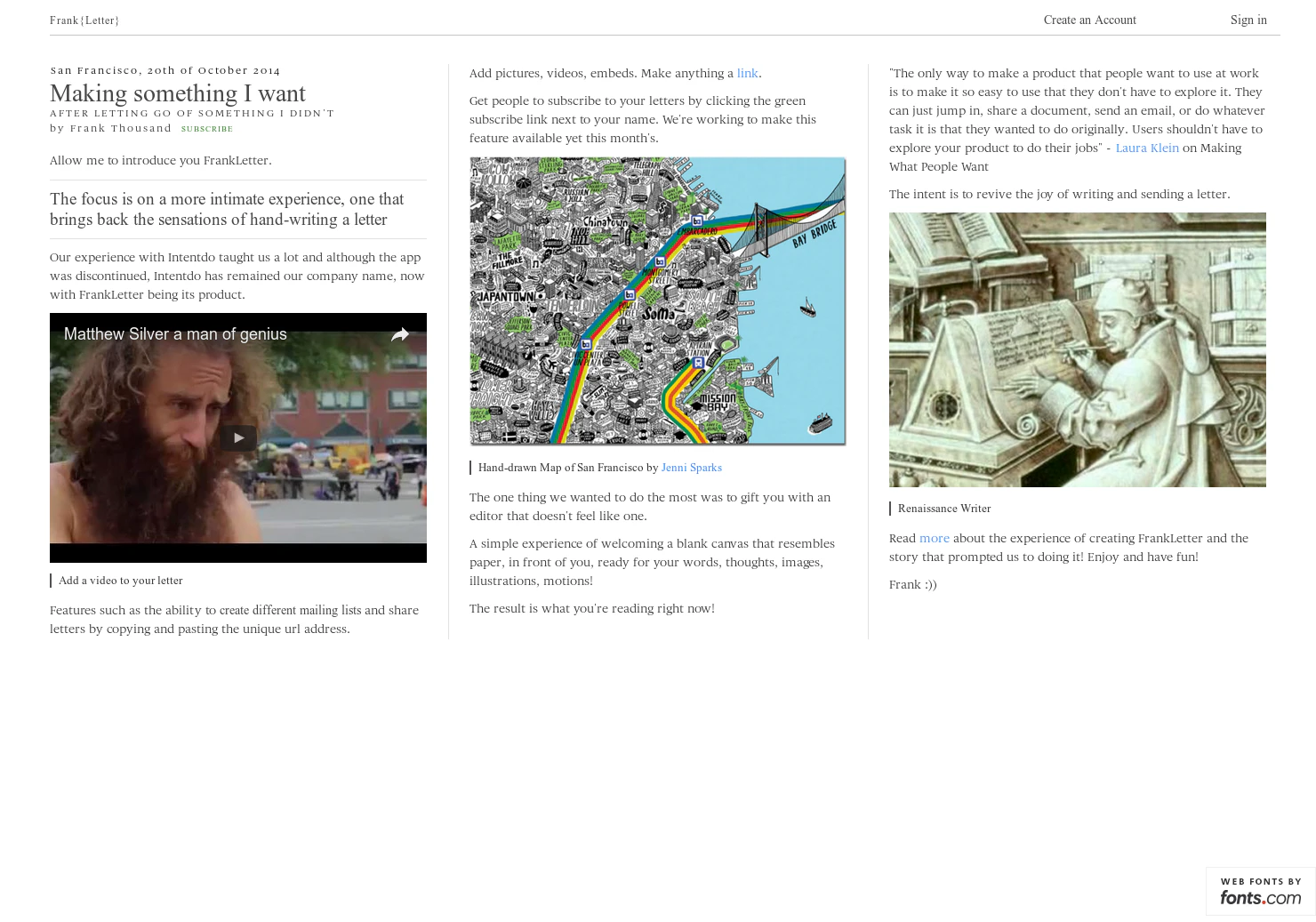Click the 'San Francisco, 20th of October 2014' dateline

point(165,70)
